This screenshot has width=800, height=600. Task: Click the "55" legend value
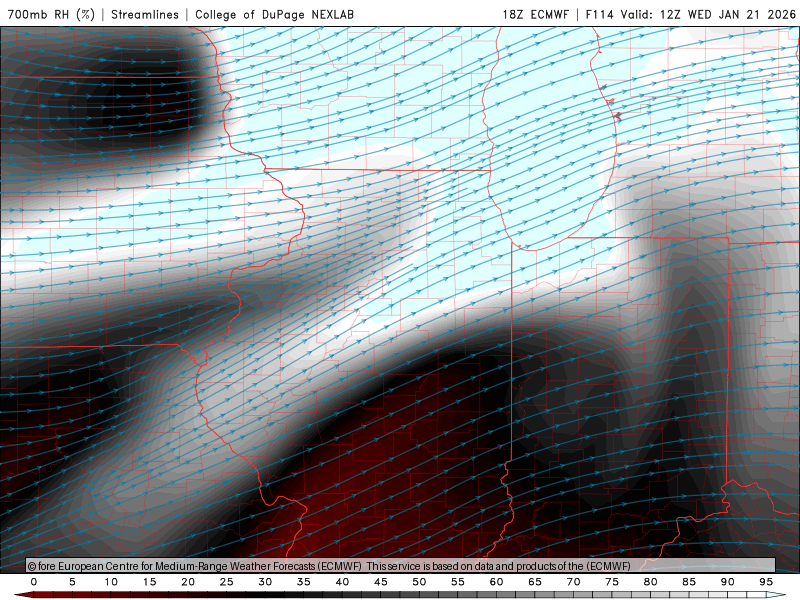(458, 582)
